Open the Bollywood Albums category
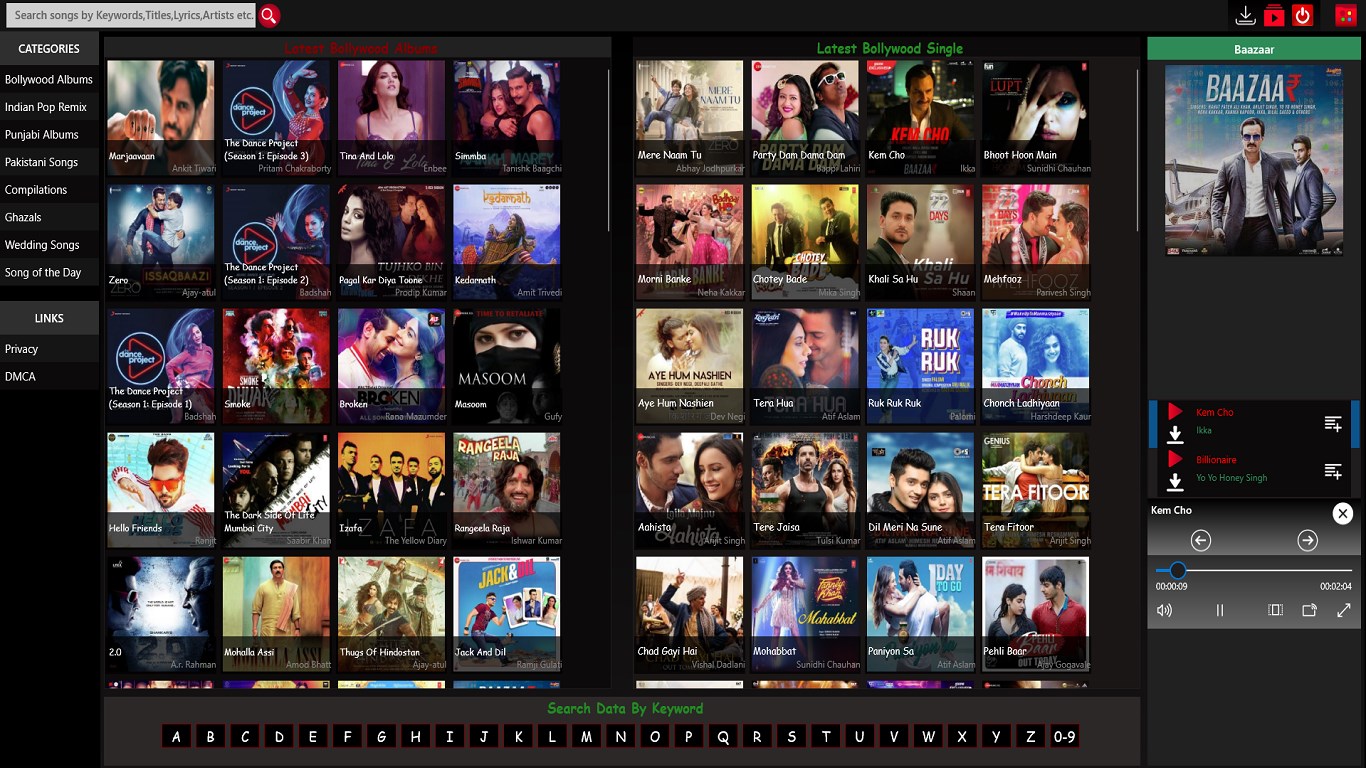The width and height of the screenshot is (1366, 768). [x=49, y=79]
